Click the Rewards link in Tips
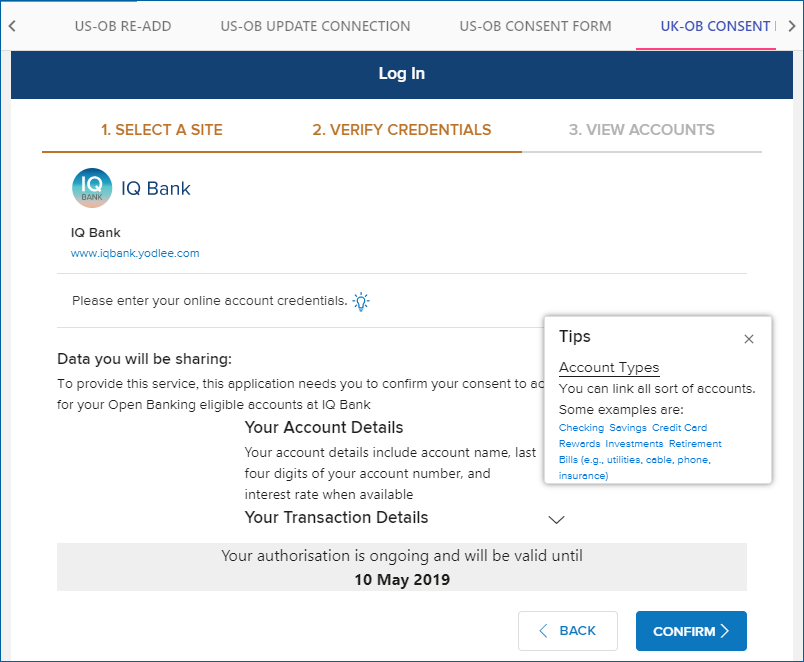The width and height of the screenshot is (804, 662). (x=579, y=444)
